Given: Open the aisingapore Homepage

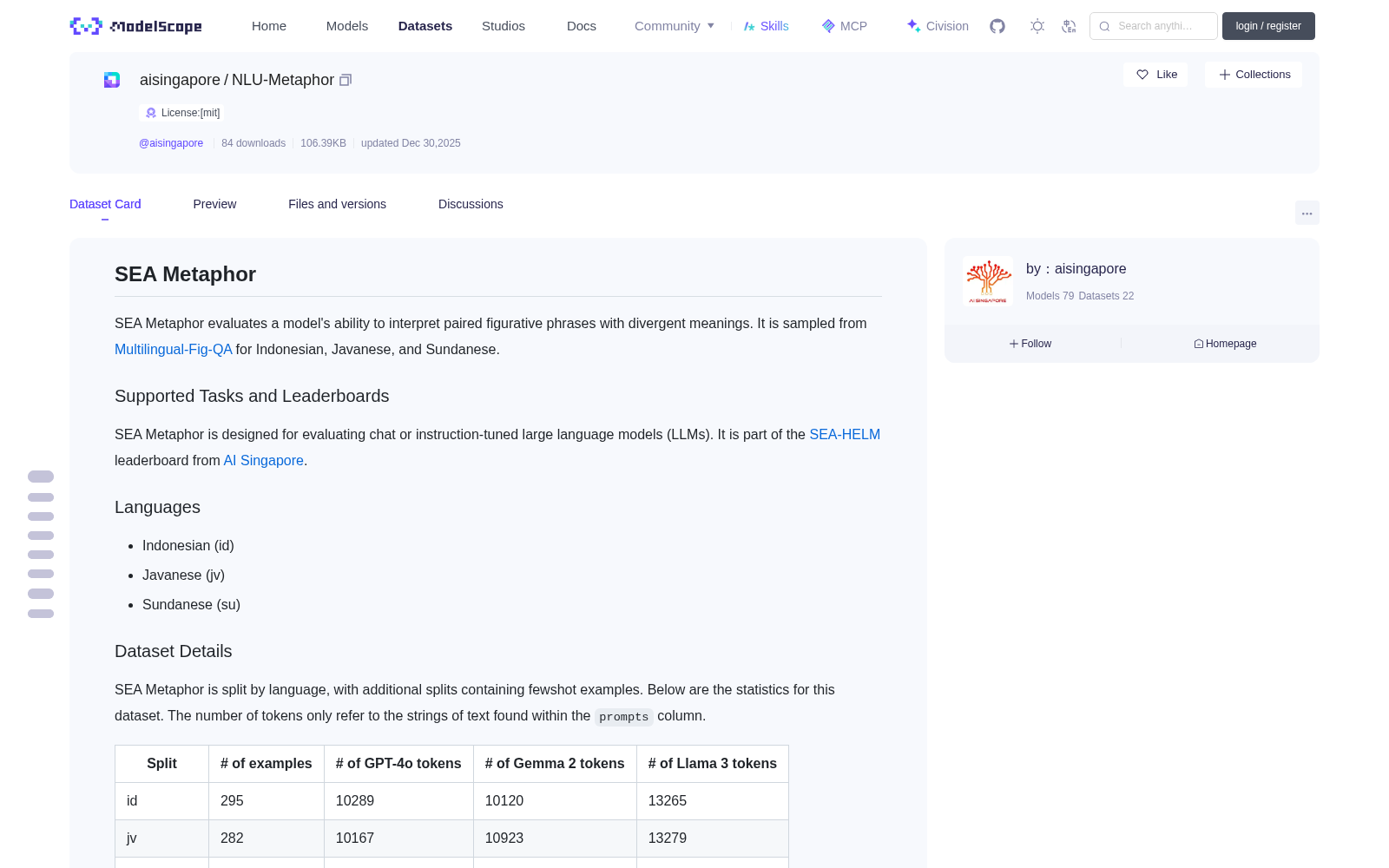Looking at the screenshot, I should [x=1225, y=344].
